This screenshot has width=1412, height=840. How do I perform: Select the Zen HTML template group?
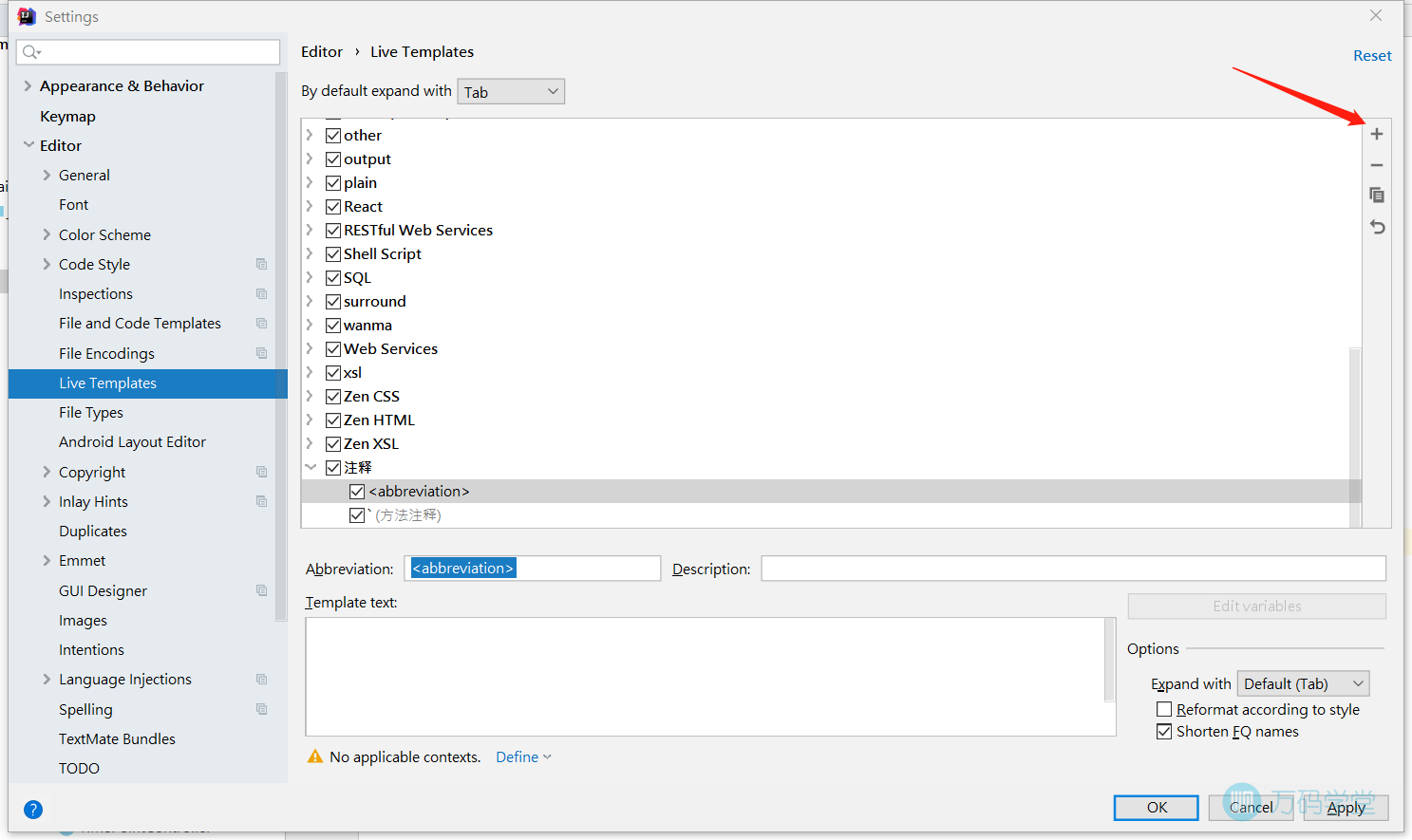(x=379, y=420)
